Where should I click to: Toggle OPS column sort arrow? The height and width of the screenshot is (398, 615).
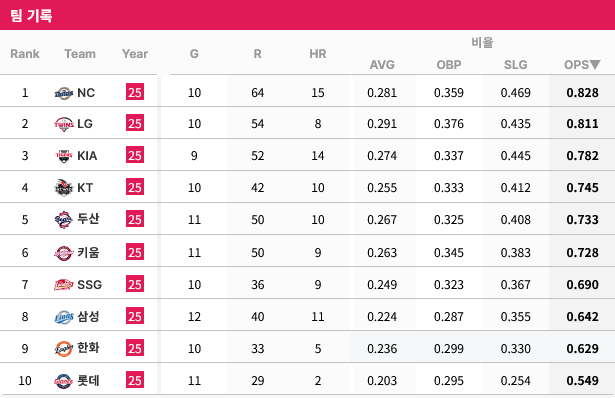click(x=595, y=65)
